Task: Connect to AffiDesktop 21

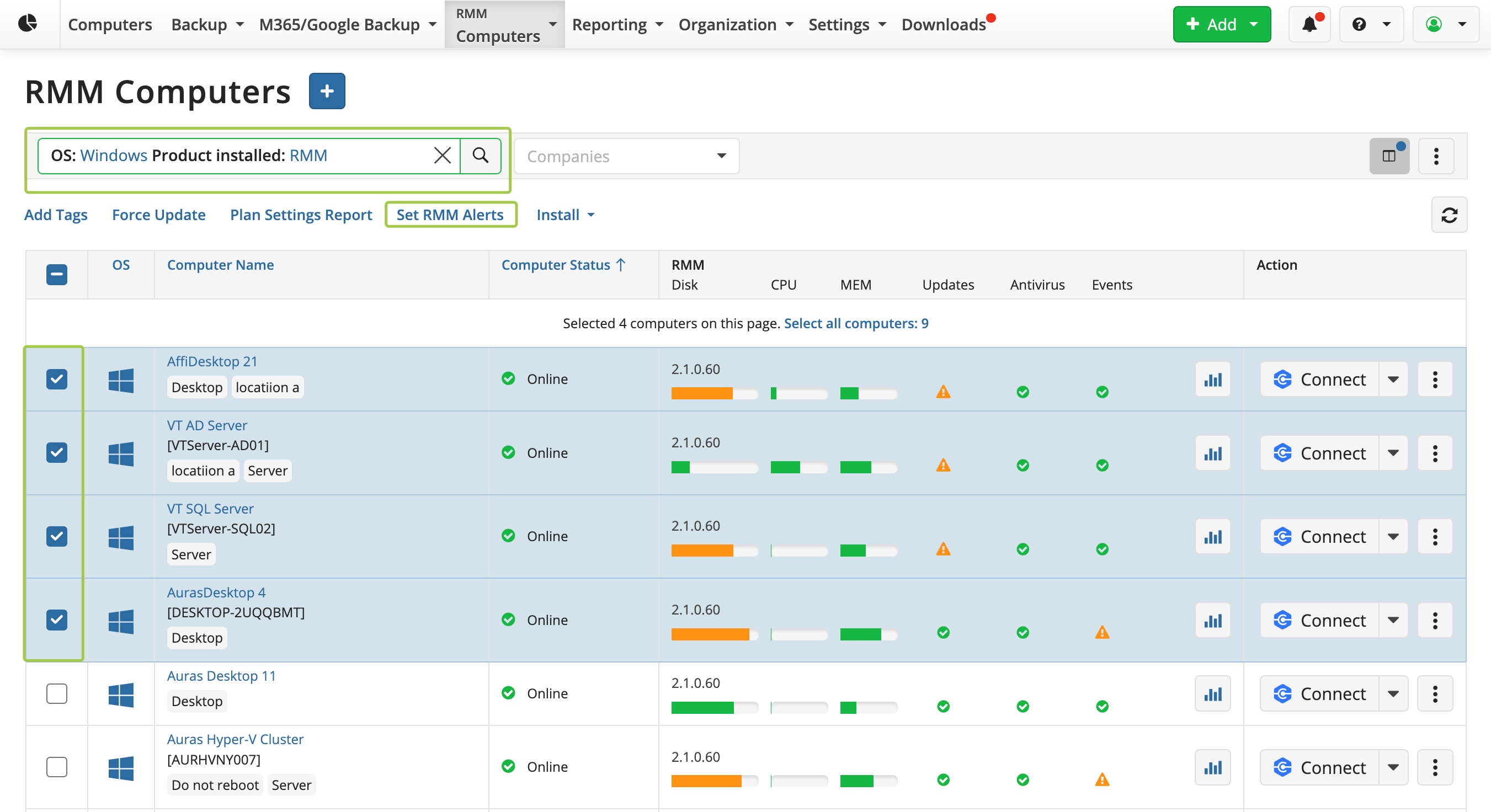Action: pos(1320,379)
